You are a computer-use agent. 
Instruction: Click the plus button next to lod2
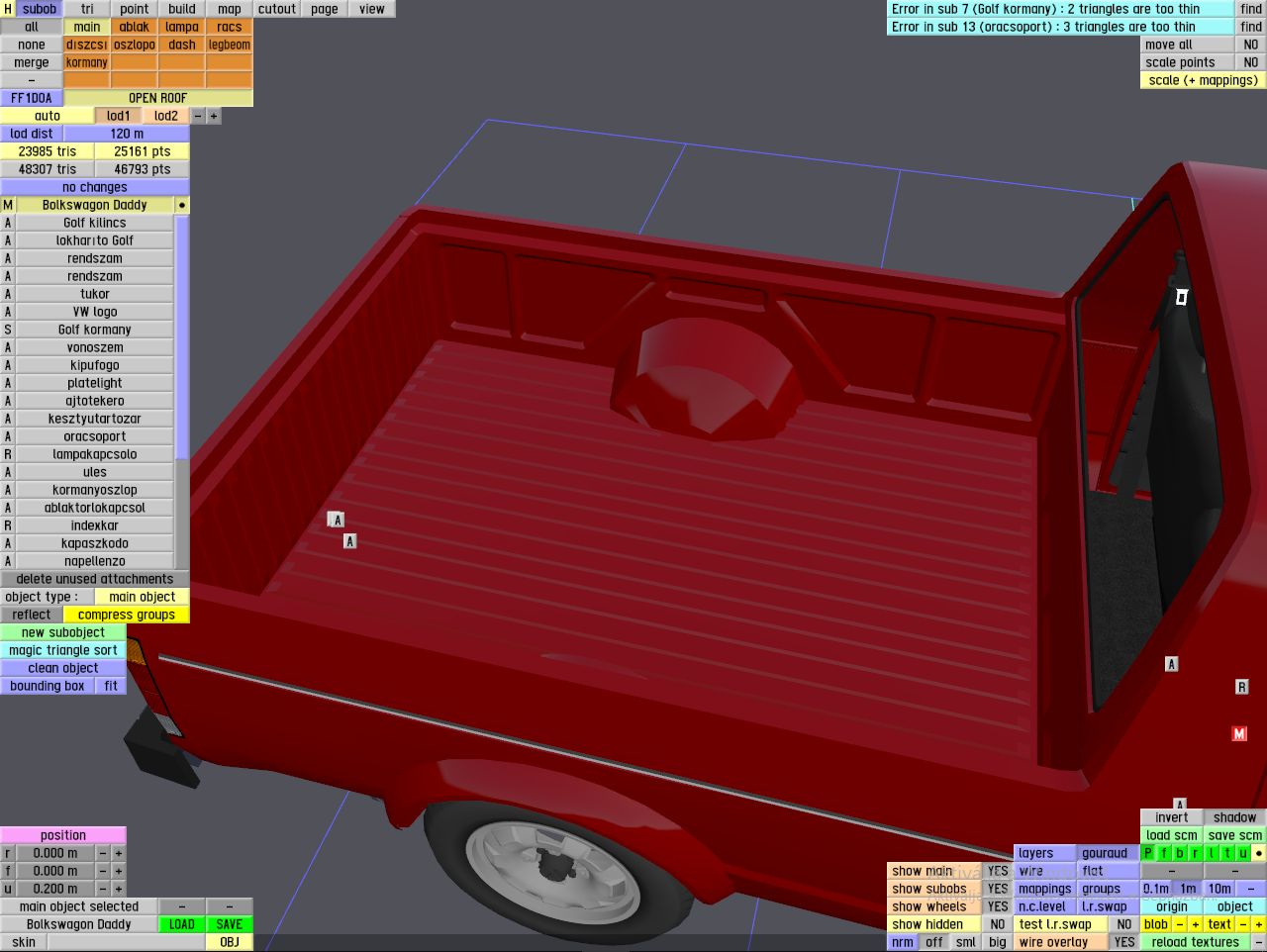(214, 116)
